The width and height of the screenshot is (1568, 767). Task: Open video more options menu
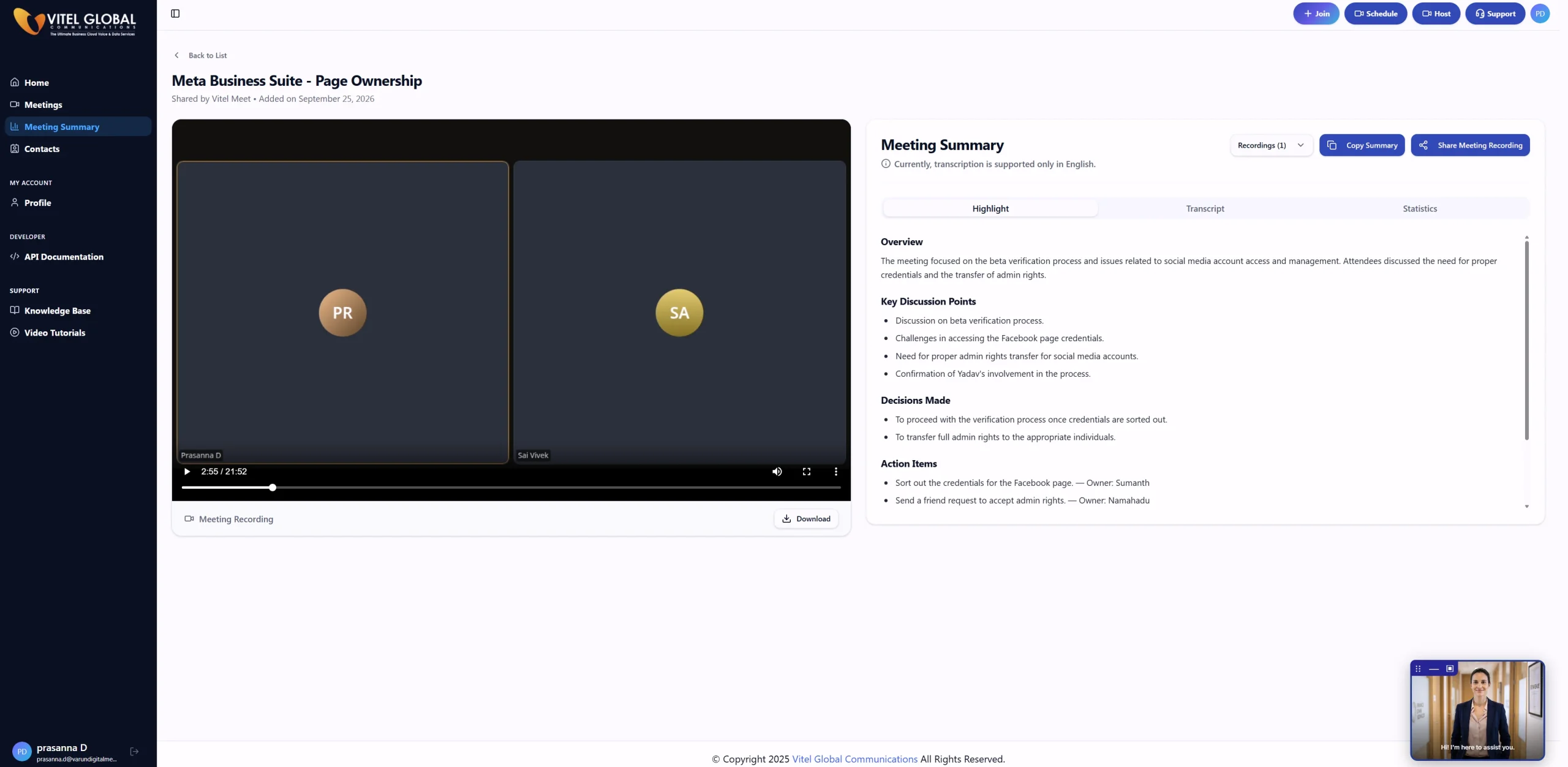[x=835, y=471]
